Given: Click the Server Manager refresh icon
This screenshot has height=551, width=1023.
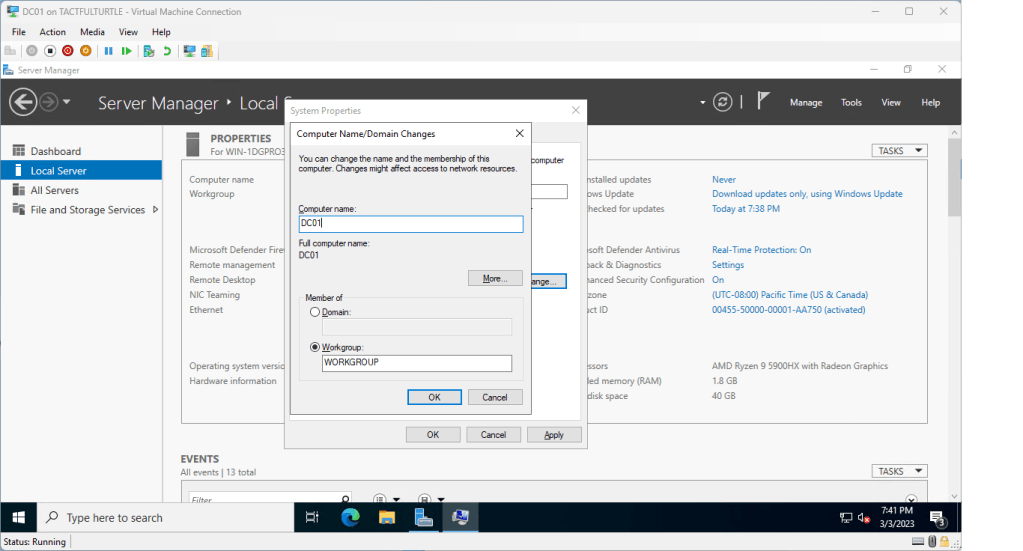Looking at the screenshot, I should click(723, 102).
